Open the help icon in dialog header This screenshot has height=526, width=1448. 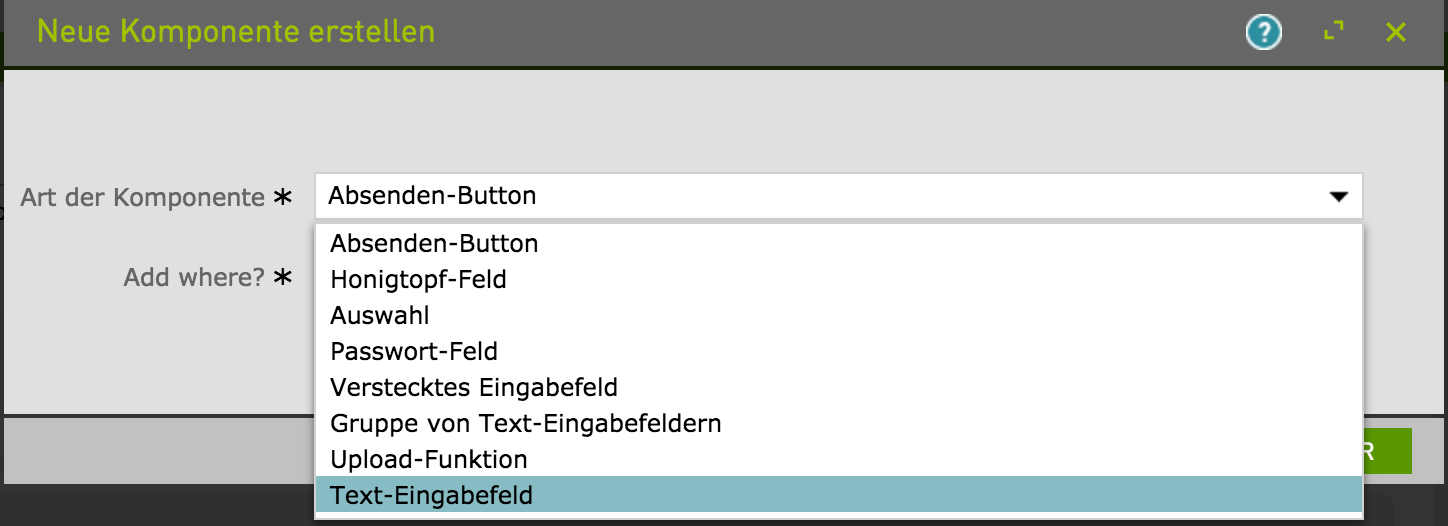pyautogui.click(x=1264, y=33)
